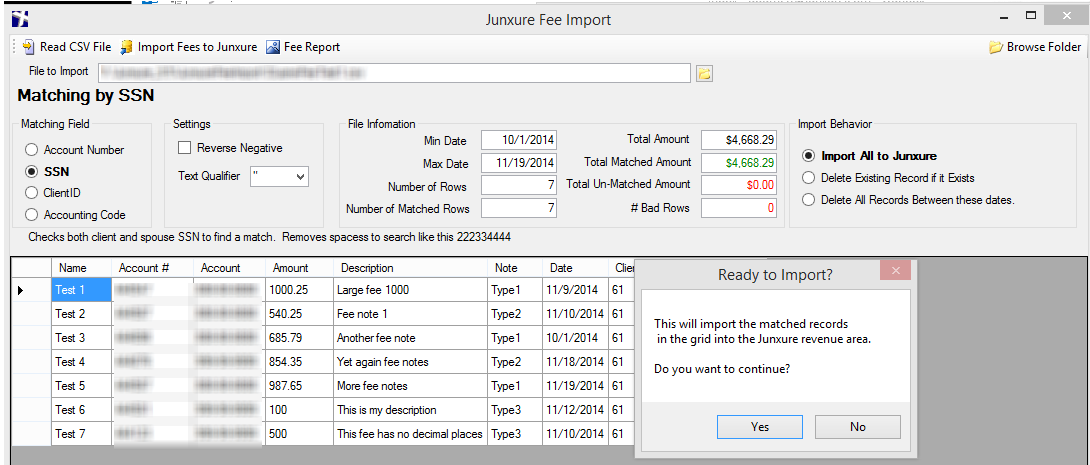Click Yes in Ready to Import dialog

[760, 427]
